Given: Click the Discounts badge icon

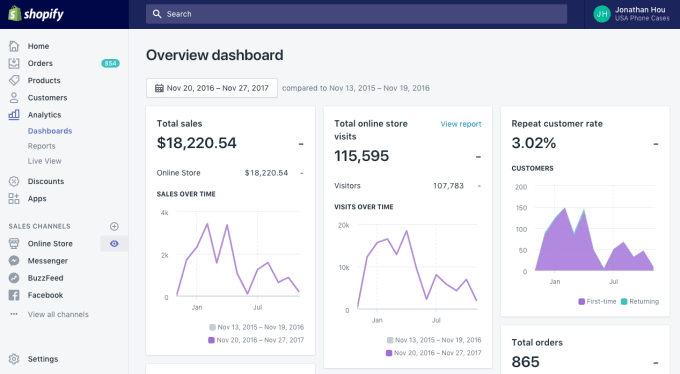Looking at the screenshot, I should coord(14,181).
